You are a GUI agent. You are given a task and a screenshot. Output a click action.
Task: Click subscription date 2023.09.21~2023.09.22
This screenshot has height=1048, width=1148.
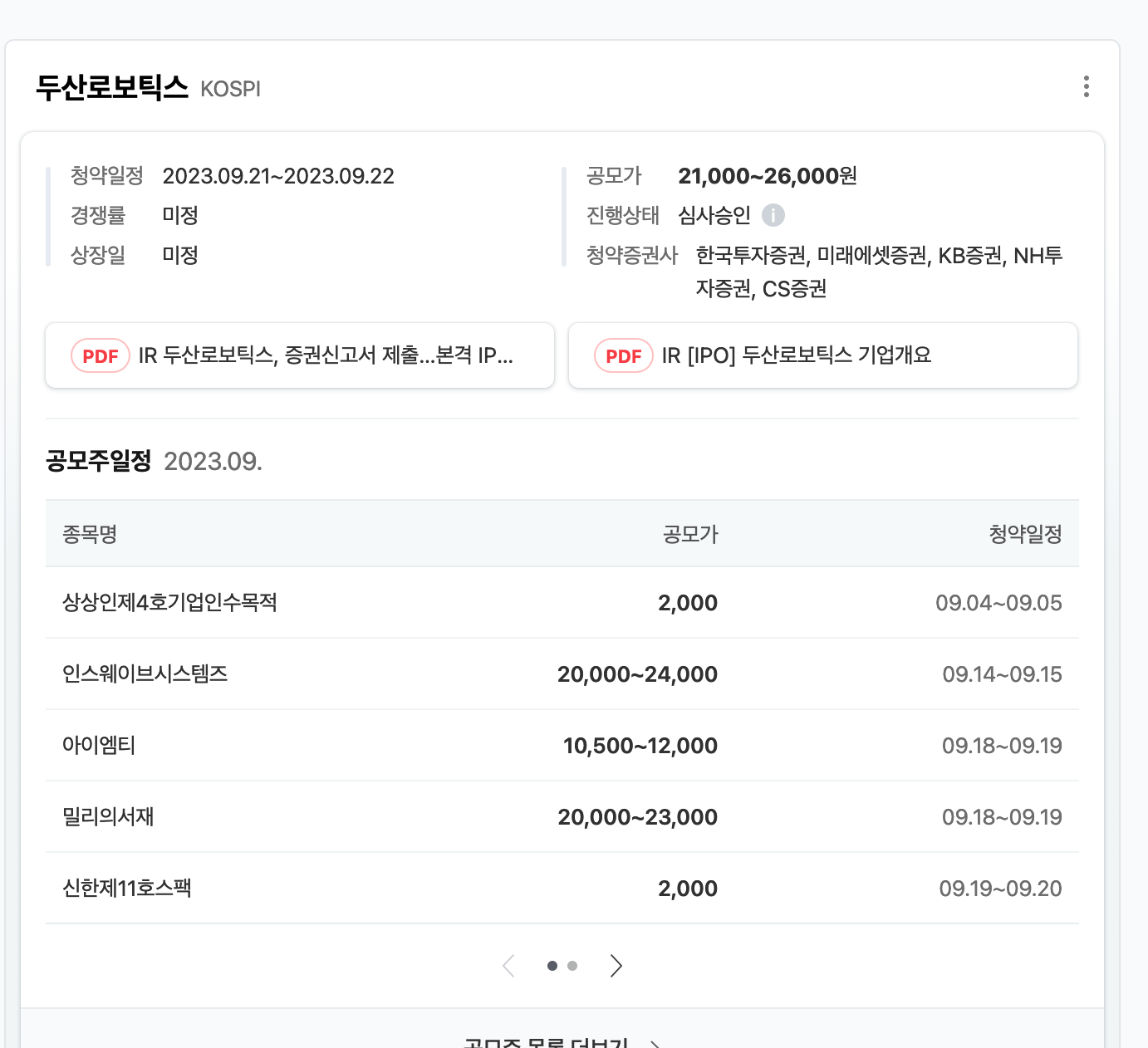click(278, 176)
